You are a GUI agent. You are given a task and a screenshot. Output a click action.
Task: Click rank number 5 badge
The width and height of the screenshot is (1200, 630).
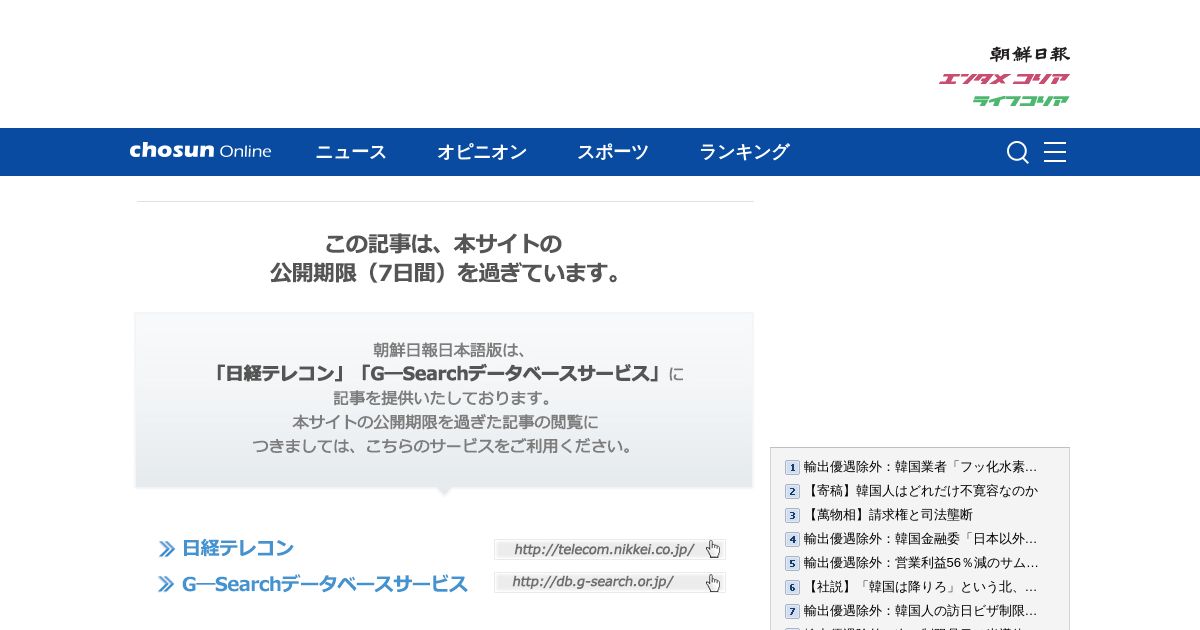[792, 563]
